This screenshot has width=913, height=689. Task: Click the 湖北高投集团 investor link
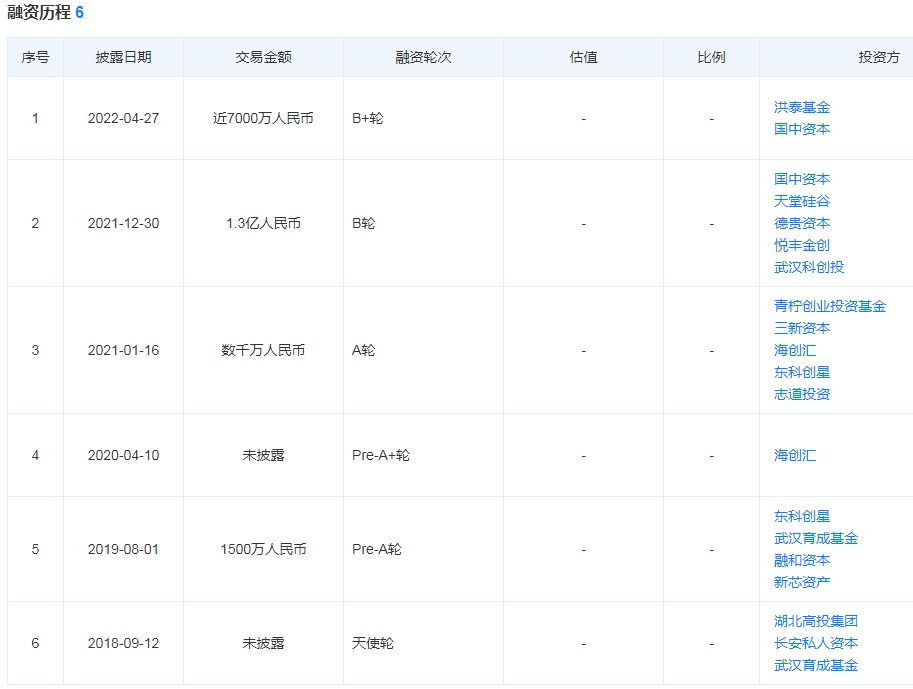[x=815, y=621]
